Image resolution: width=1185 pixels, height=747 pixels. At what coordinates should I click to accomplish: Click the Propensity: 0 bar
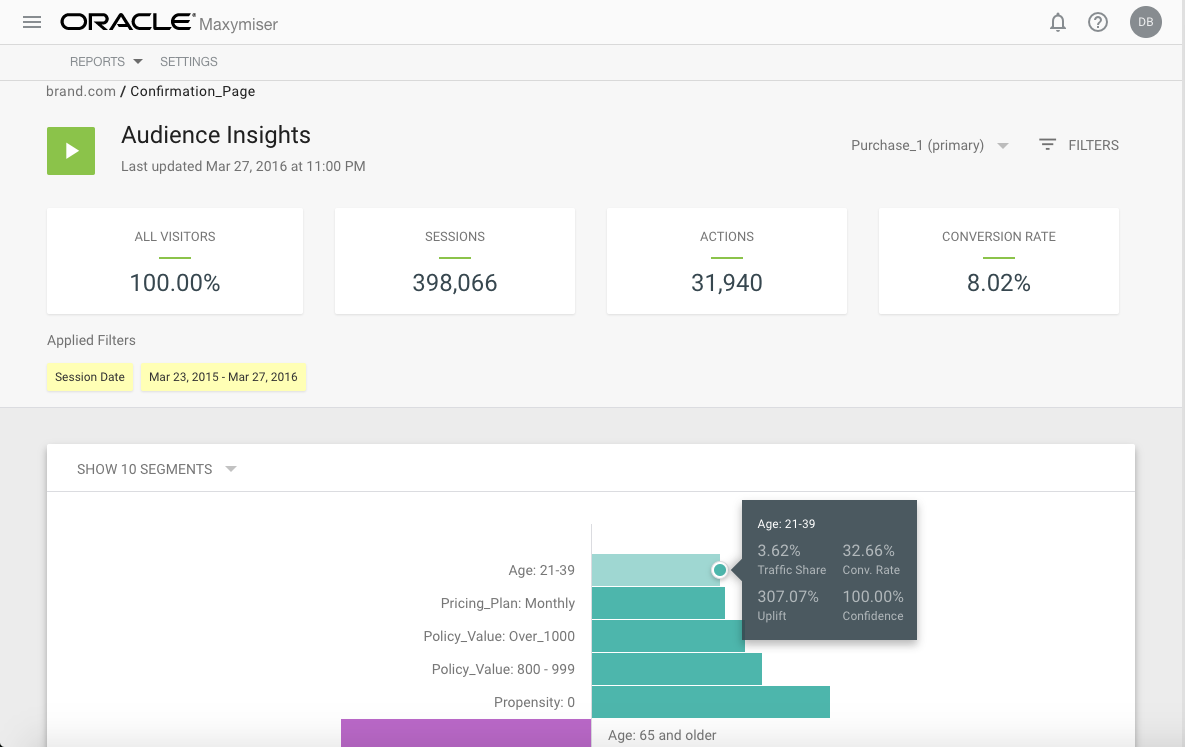(710, 702)
